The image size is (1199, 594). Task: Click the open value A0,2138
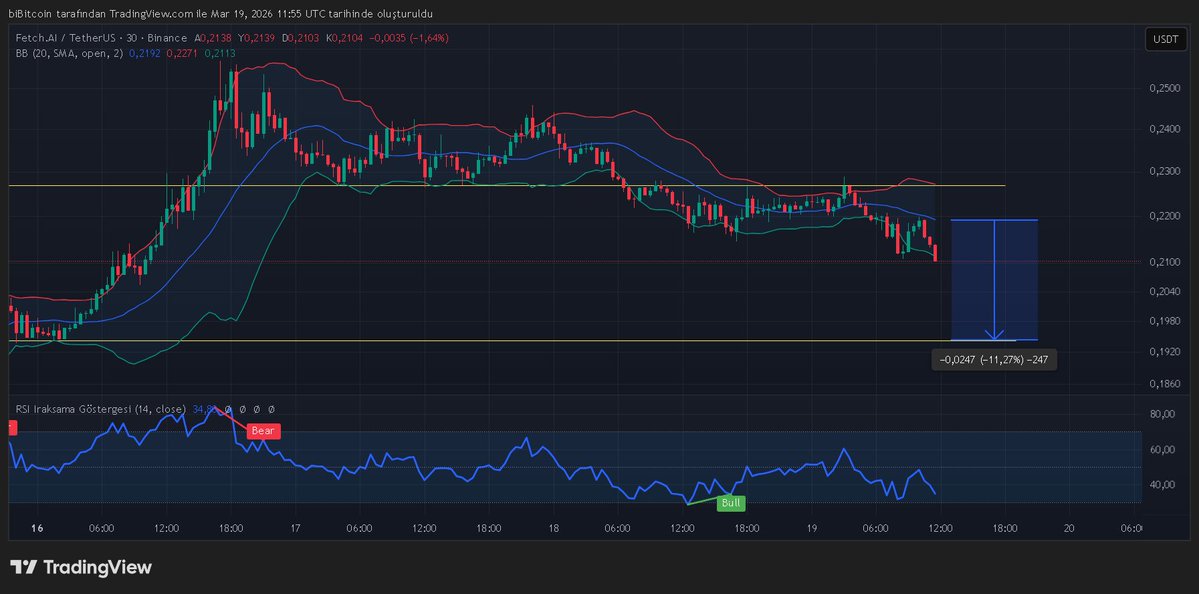(214, 37)
